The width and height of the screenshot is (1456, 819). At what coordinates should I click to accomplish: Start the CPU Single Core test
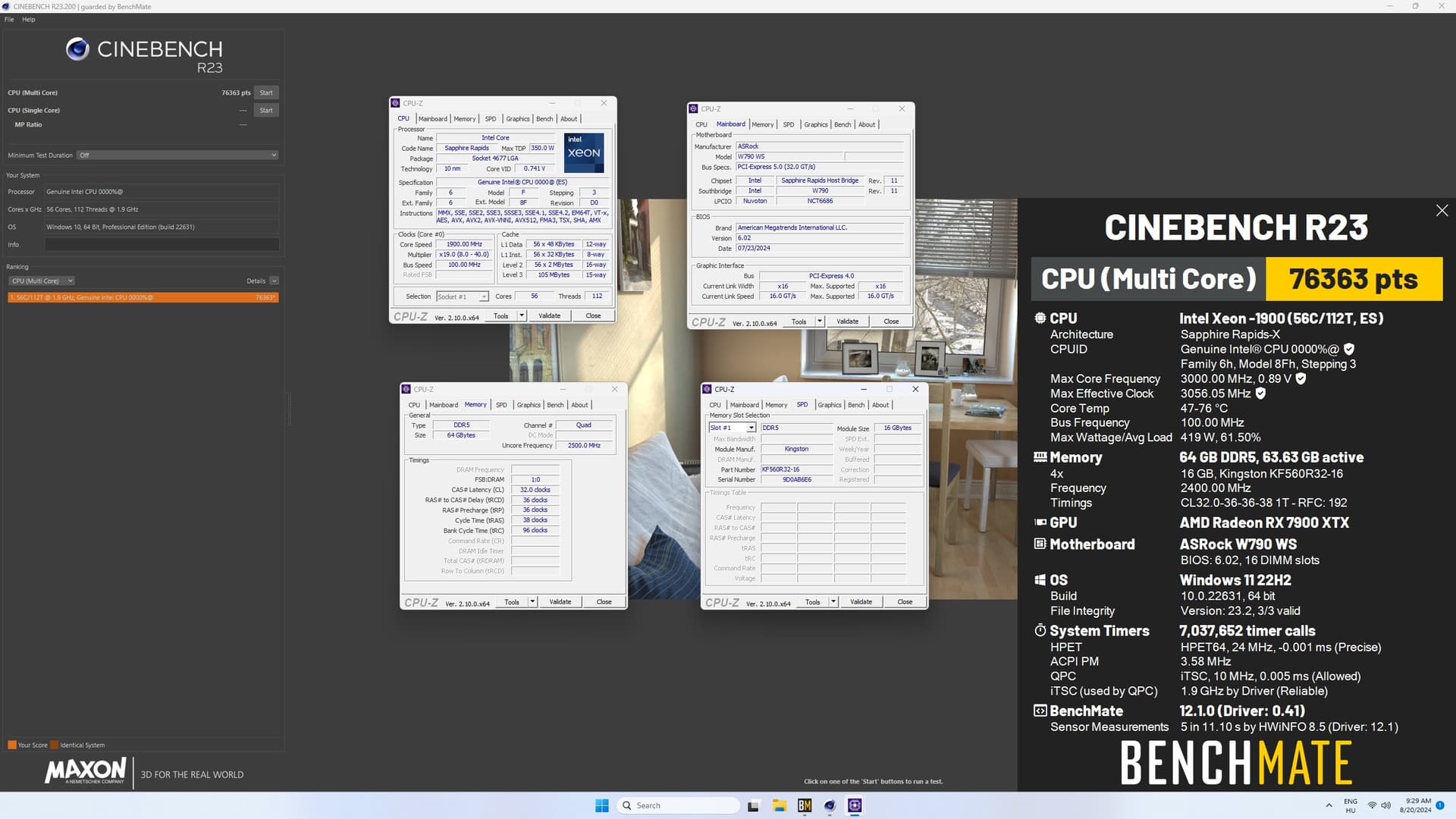pyautogui.click(x=265, y=111)
